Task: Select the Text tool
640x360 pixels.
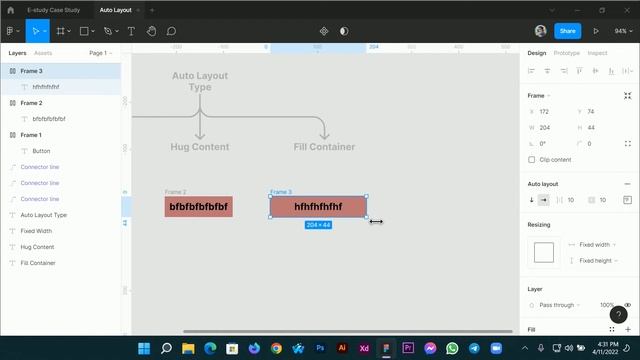Action: point(131,31)
